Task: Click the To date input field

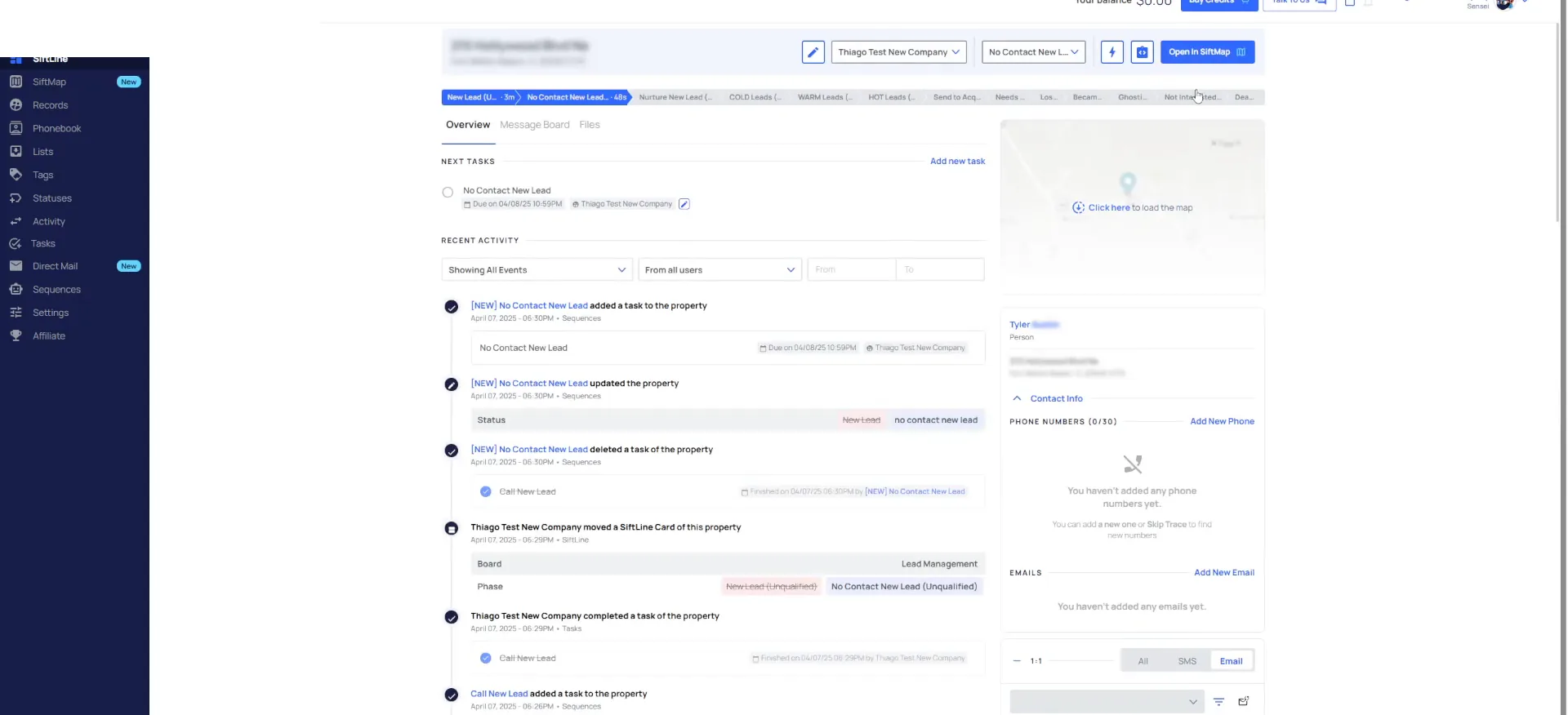Action: click(x=940, y=269)
